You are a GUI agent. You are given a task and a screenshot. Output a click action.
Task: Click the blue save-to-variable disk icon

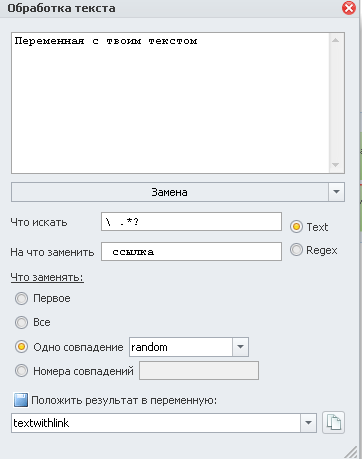pyautogui.click(x=21, y=400)
